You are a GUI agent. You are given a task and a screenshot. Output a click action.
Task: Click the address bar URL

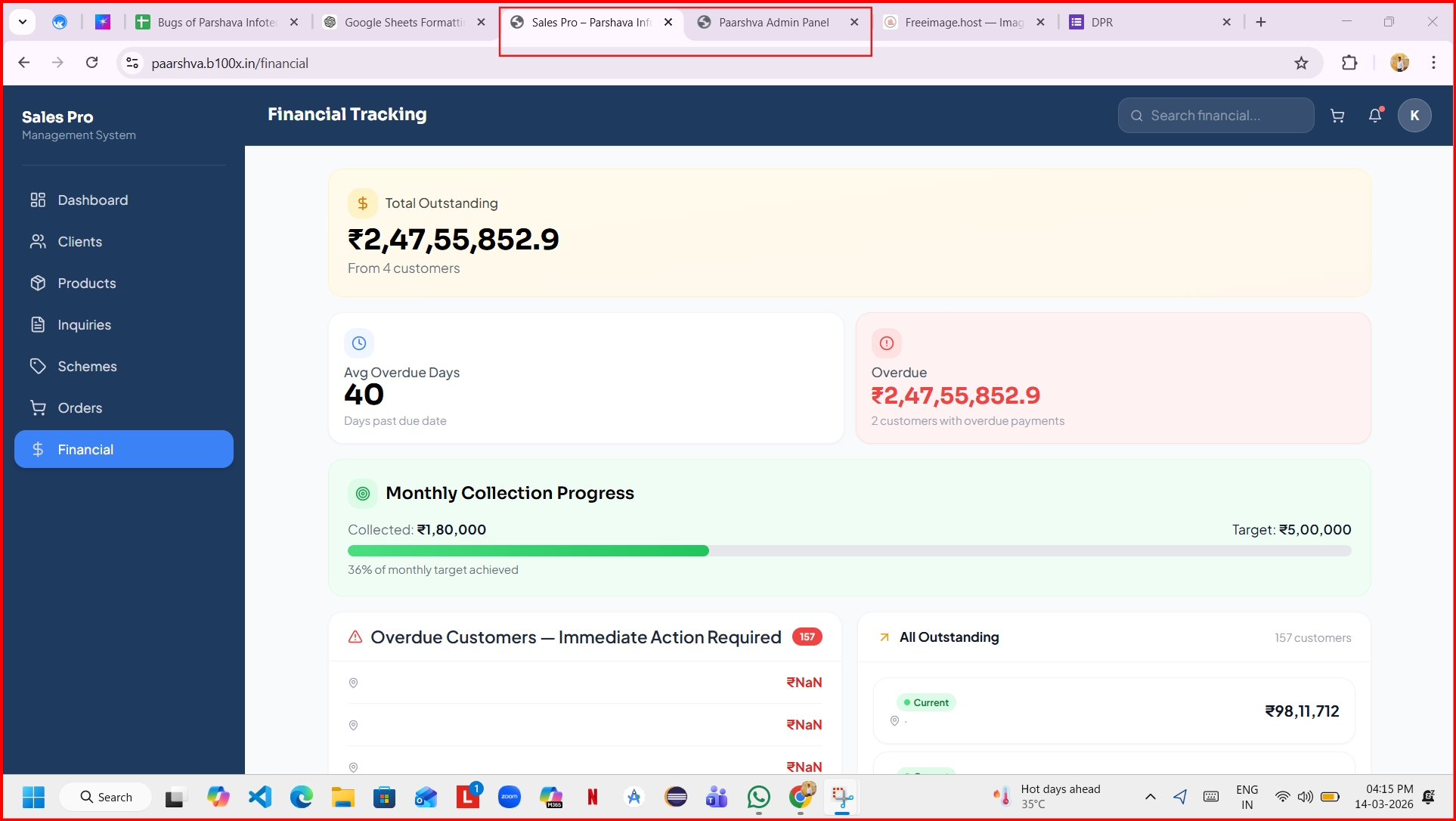click(230, 64)
